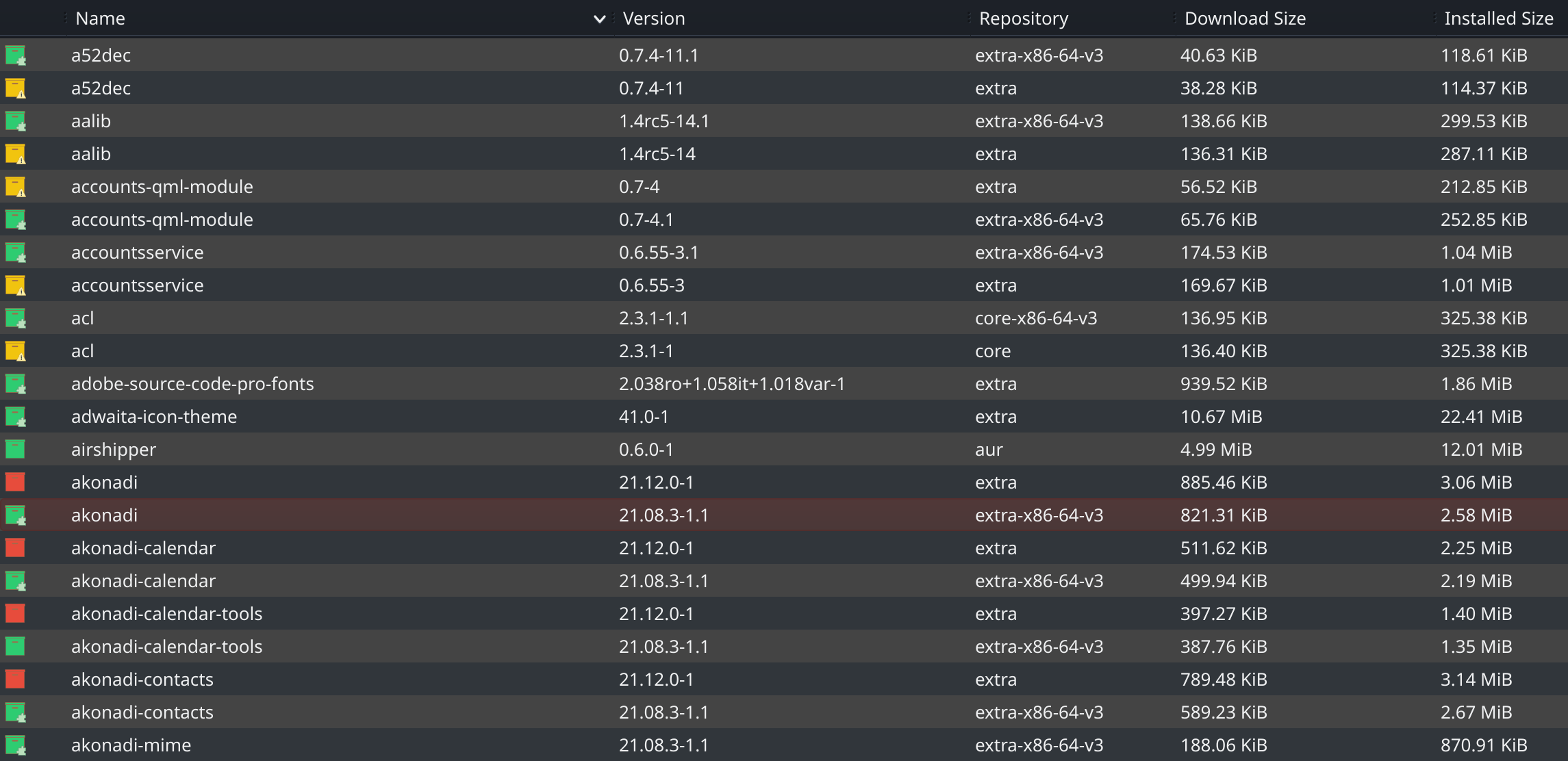The image size is (1568, 761).
Task: Click installed size 1.04 MiB
Action: pyautogui.click(x=1476, y=253)
